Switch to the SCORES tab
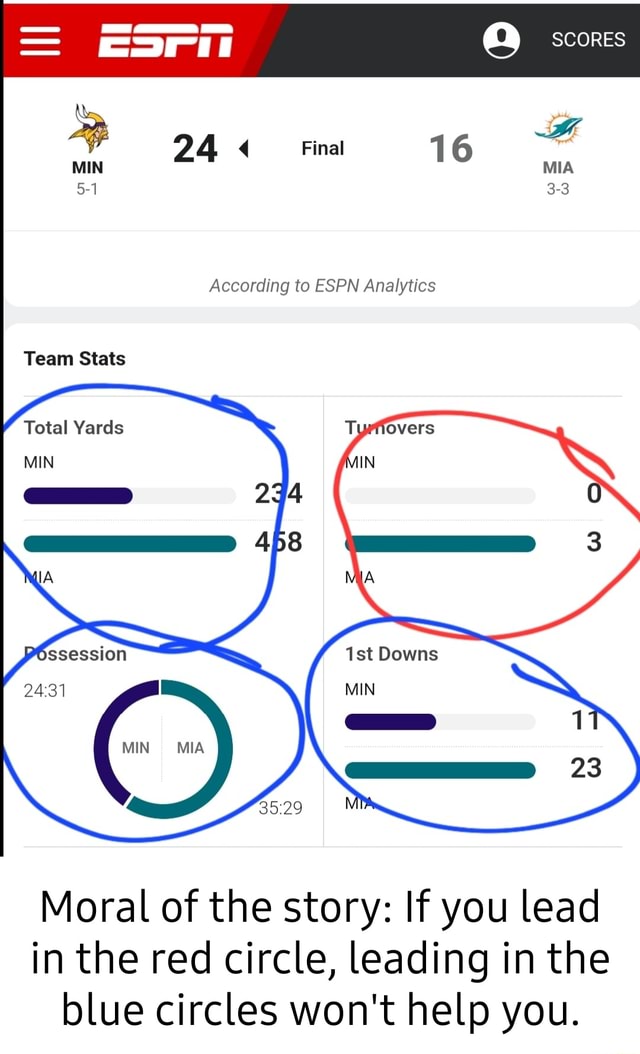The height and width of the screenshot is (1054, 640). tap(588, 40)
